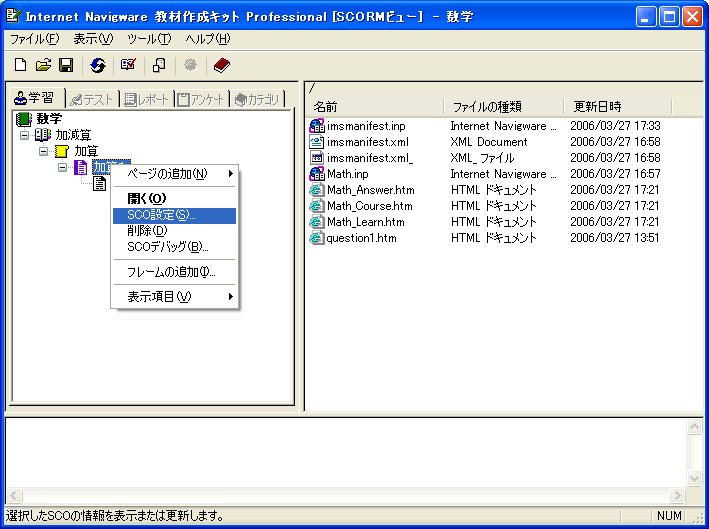The width and height of the screenshot is (709, 529).
Task: Select the question1.htm file name
Action: pyautogui.click(x=361, y=238)
